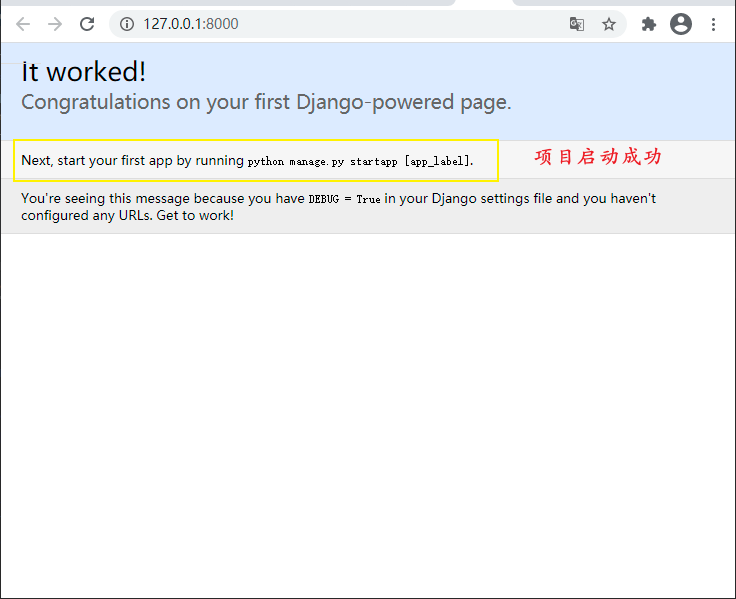736x599 pixels.
Task: Click the "It worked!" heading
Action: [x=84, y=72]
